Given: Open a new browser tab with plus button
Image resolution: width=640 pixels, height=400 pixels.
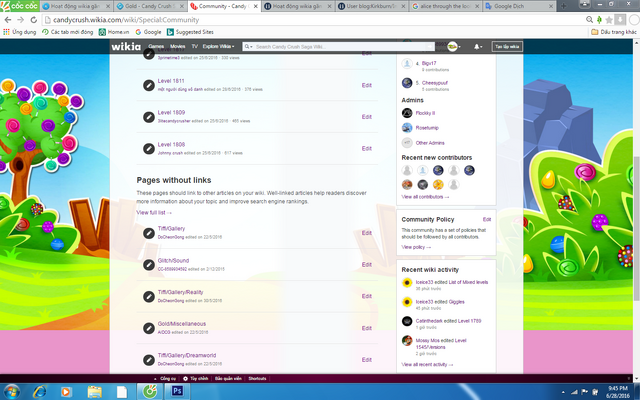Looking at the screenshot, I should coord(563,6).
